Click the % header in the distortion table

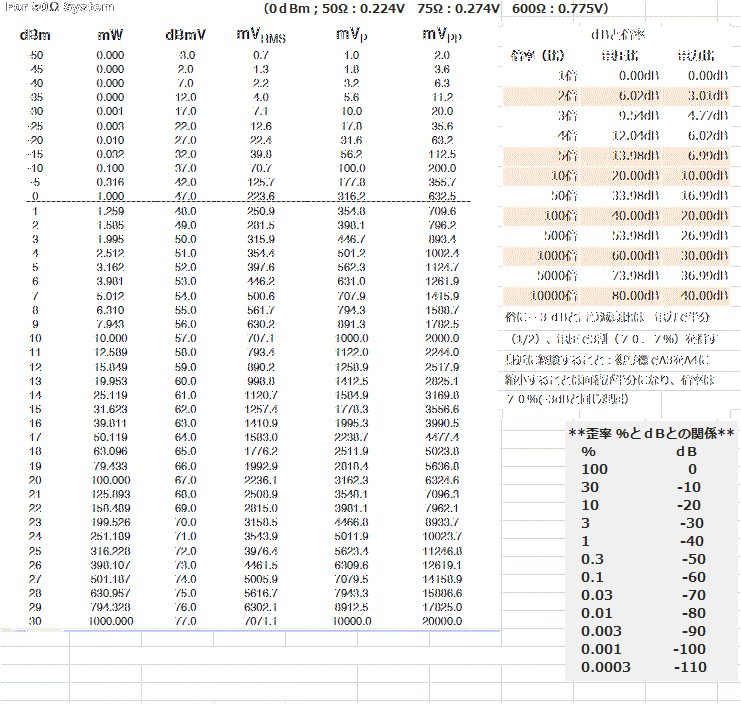click(588, 452)
